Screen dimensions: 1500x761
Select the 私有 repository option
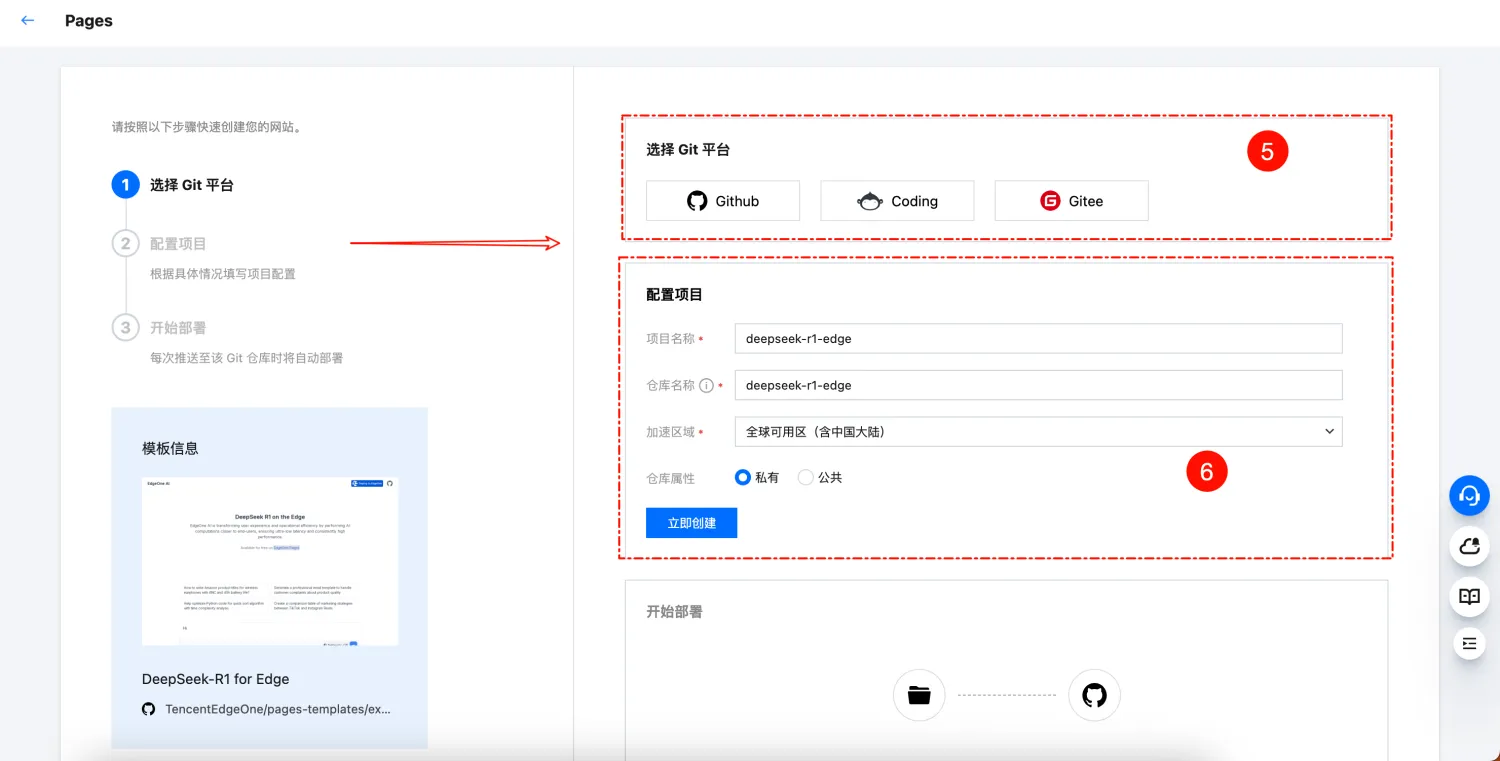742,477
